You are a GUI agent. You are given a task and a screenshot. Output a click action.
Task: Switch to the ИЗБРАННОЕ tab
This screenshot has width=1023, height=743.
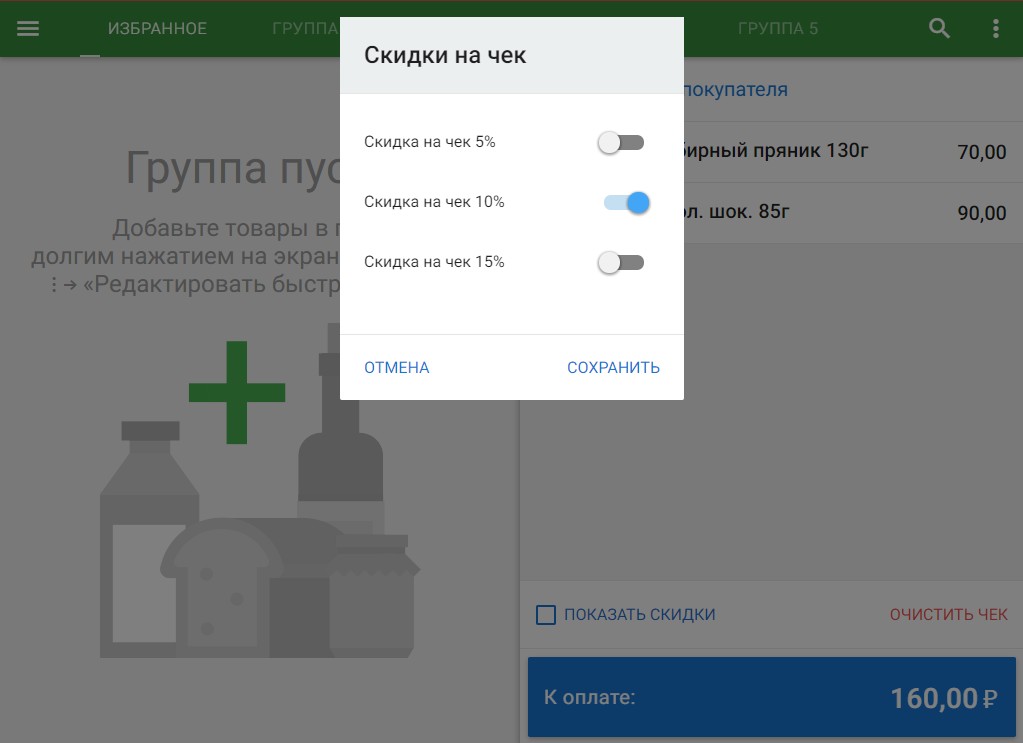pos(157,28)
